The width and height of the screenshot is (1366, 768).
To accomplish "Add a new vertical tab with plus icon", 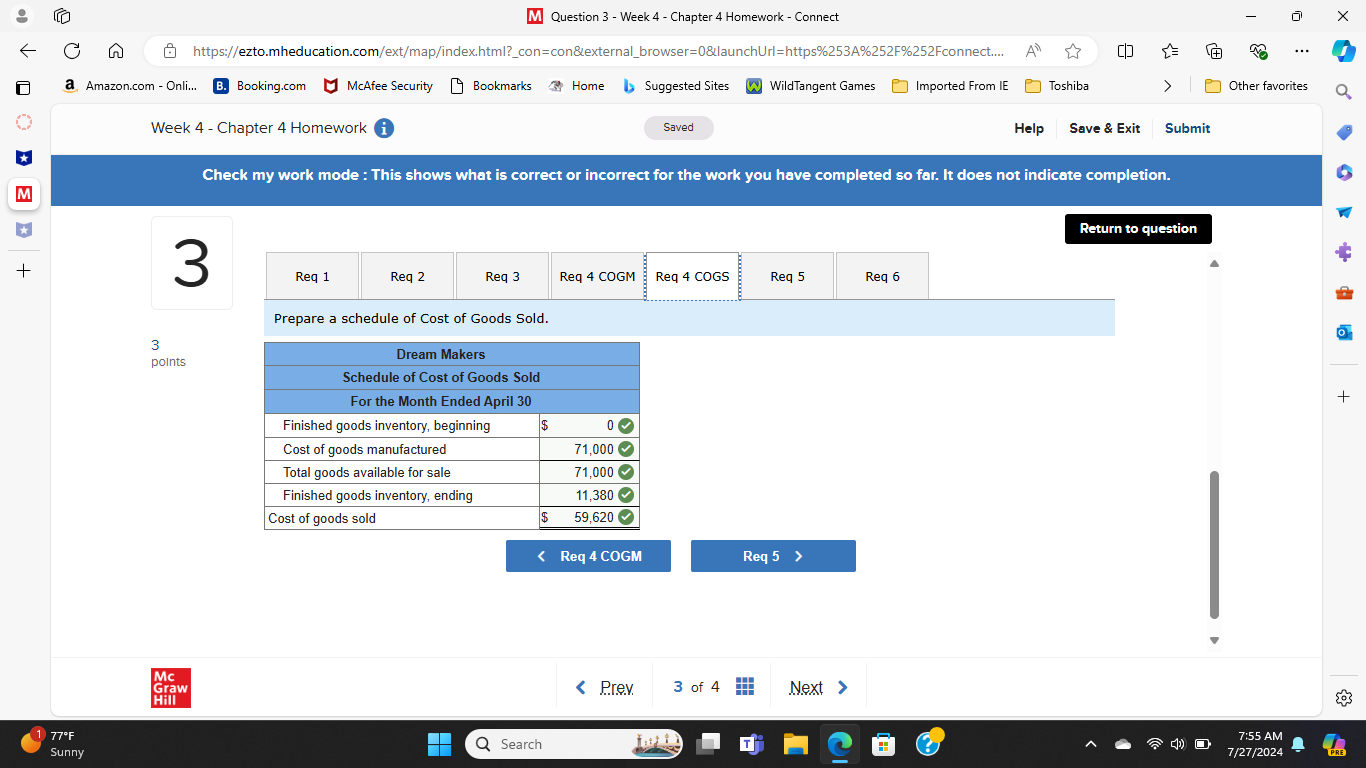I will pos(24,271).
